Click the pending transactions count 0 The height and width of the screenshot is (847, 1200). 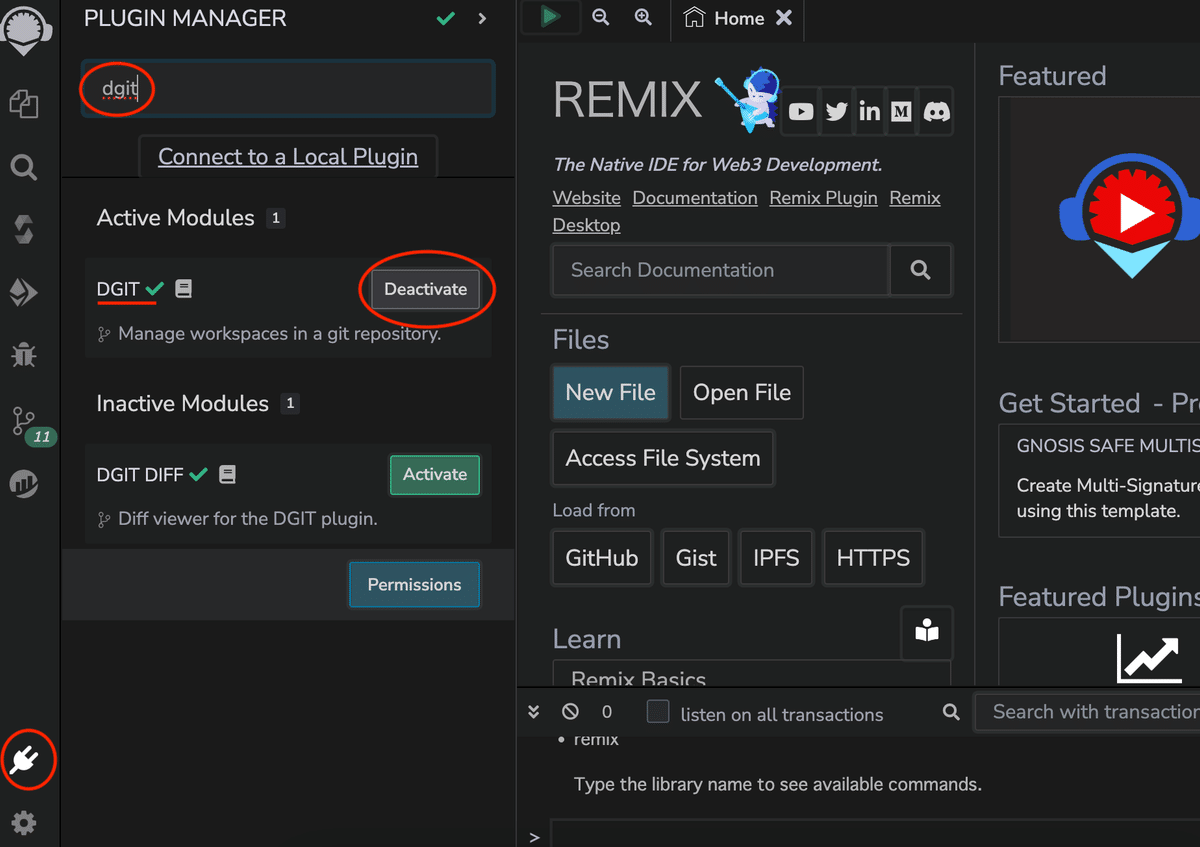pos(607,712)
